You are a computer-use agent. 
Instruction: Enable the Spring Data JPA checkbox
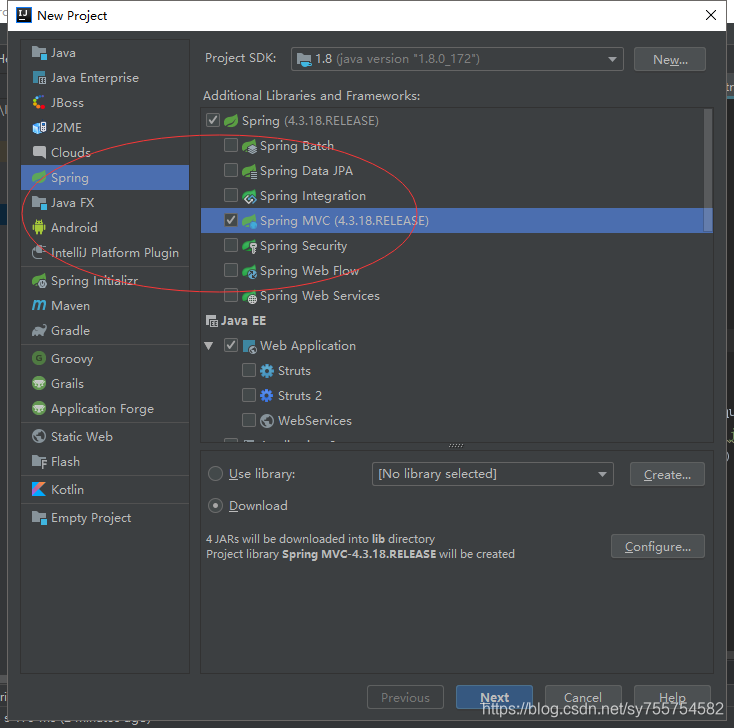[x=231, y=170]
